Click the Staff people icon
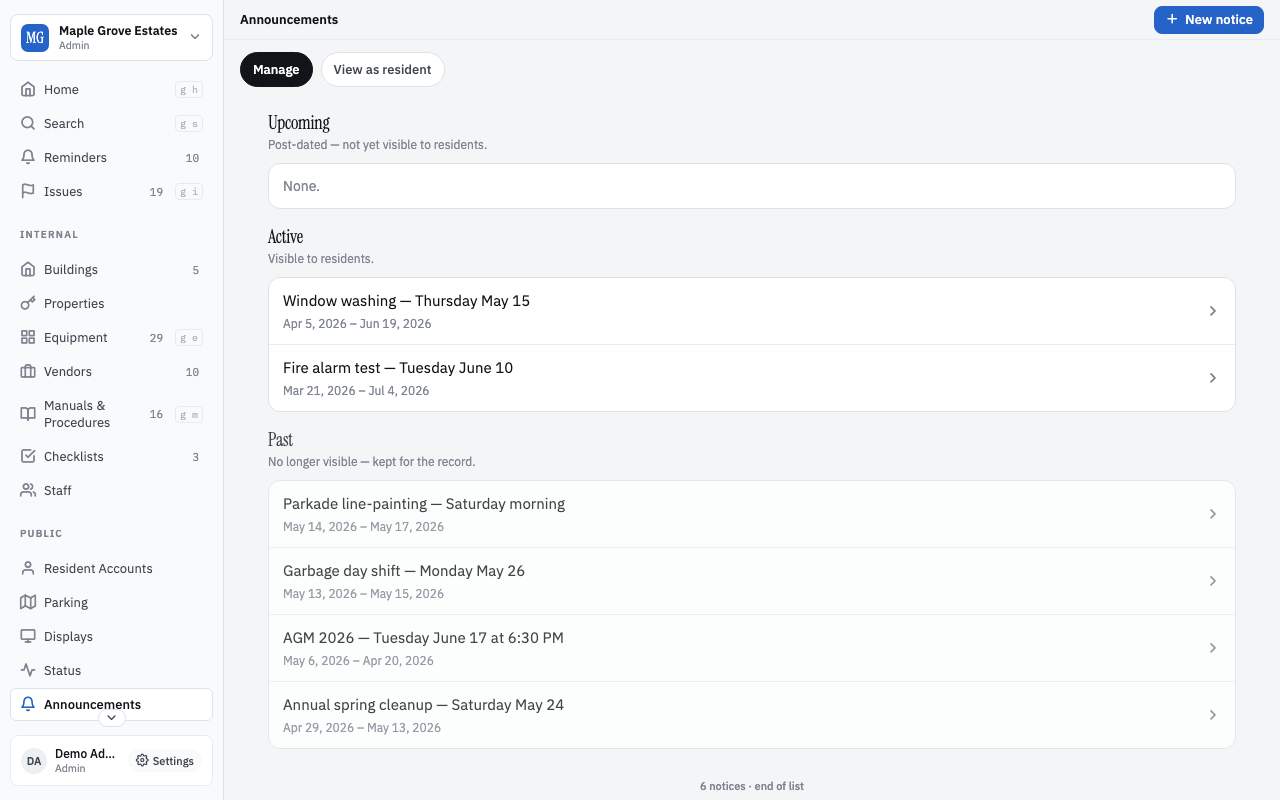 [x=28, y=490]
